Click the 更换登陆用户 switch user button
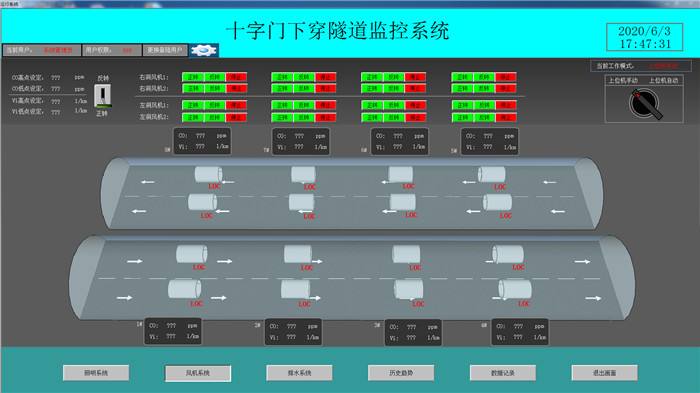Image resolution: width=700 pixels, height=393 pixels. (165, 50)
